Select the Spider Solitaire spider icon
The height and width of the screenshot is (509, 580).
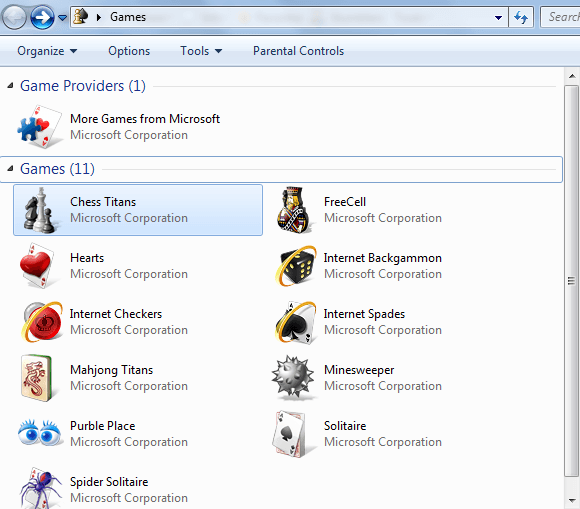click(x=41, y=488)
